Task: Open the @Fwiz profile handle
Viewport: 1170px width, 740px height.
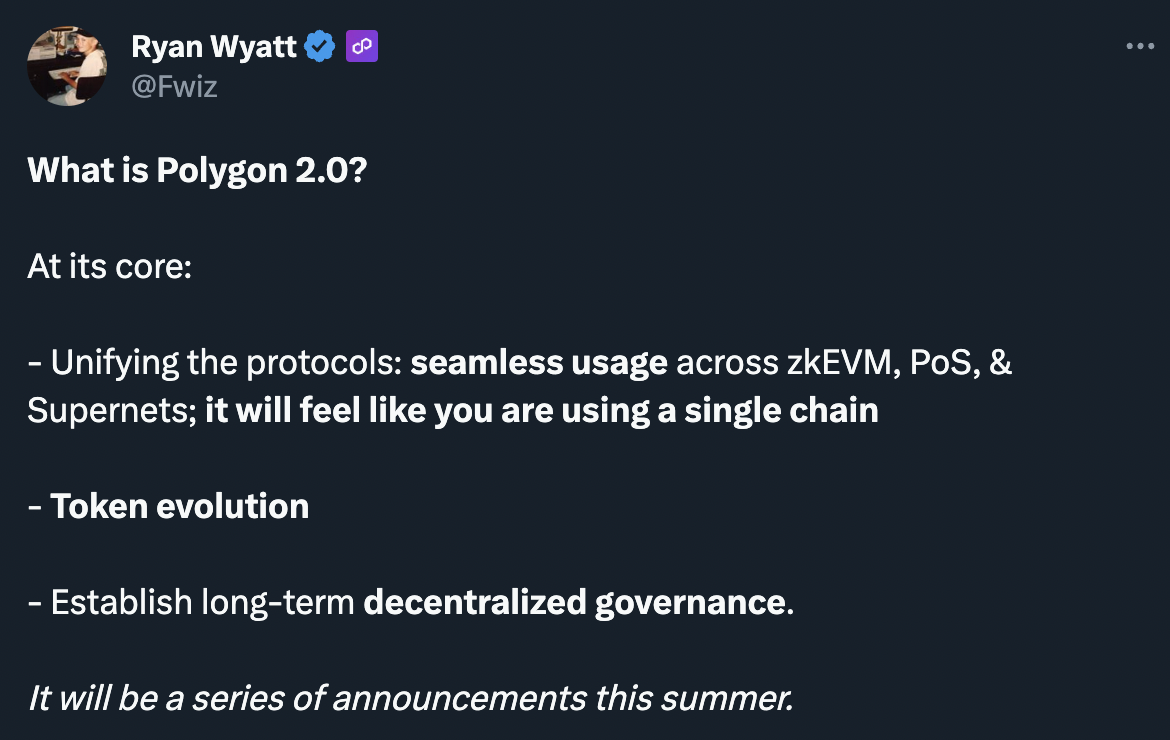Action: click(175, 87)
